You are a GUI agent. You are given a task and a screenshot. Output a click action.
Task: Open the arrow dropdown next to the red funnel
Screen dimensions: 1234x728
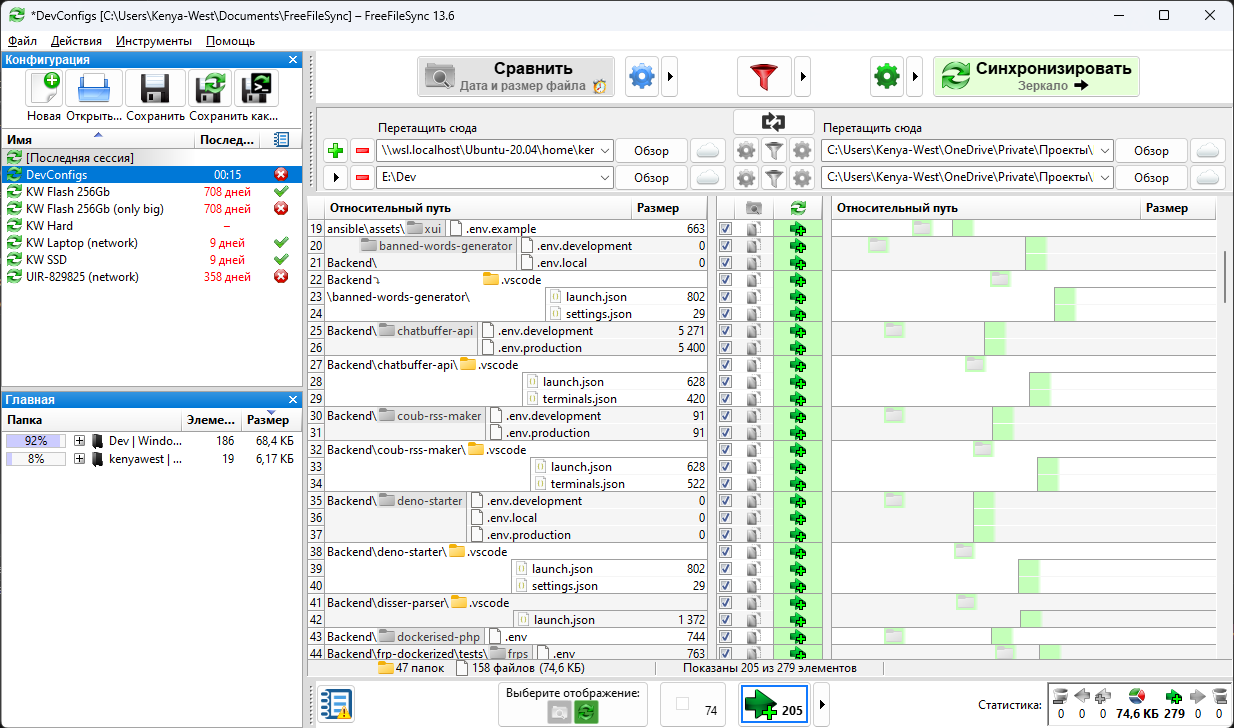coord(801,76)
